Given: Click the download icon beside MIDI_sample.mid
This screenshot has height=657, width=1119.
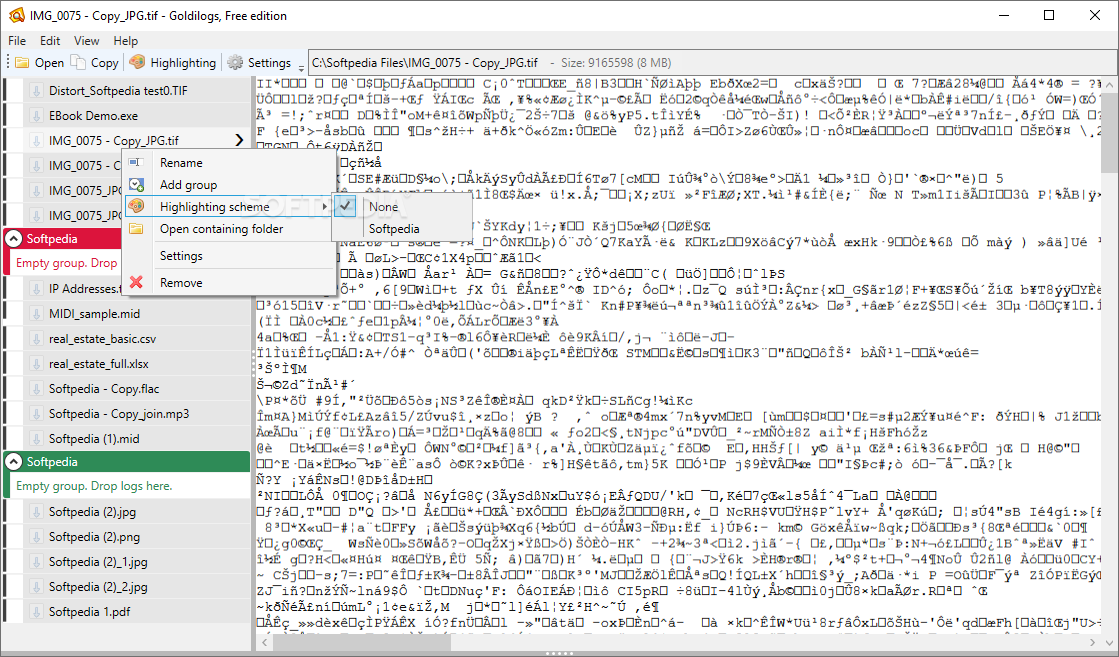Looking at the screenshot, I should [36, 314].
